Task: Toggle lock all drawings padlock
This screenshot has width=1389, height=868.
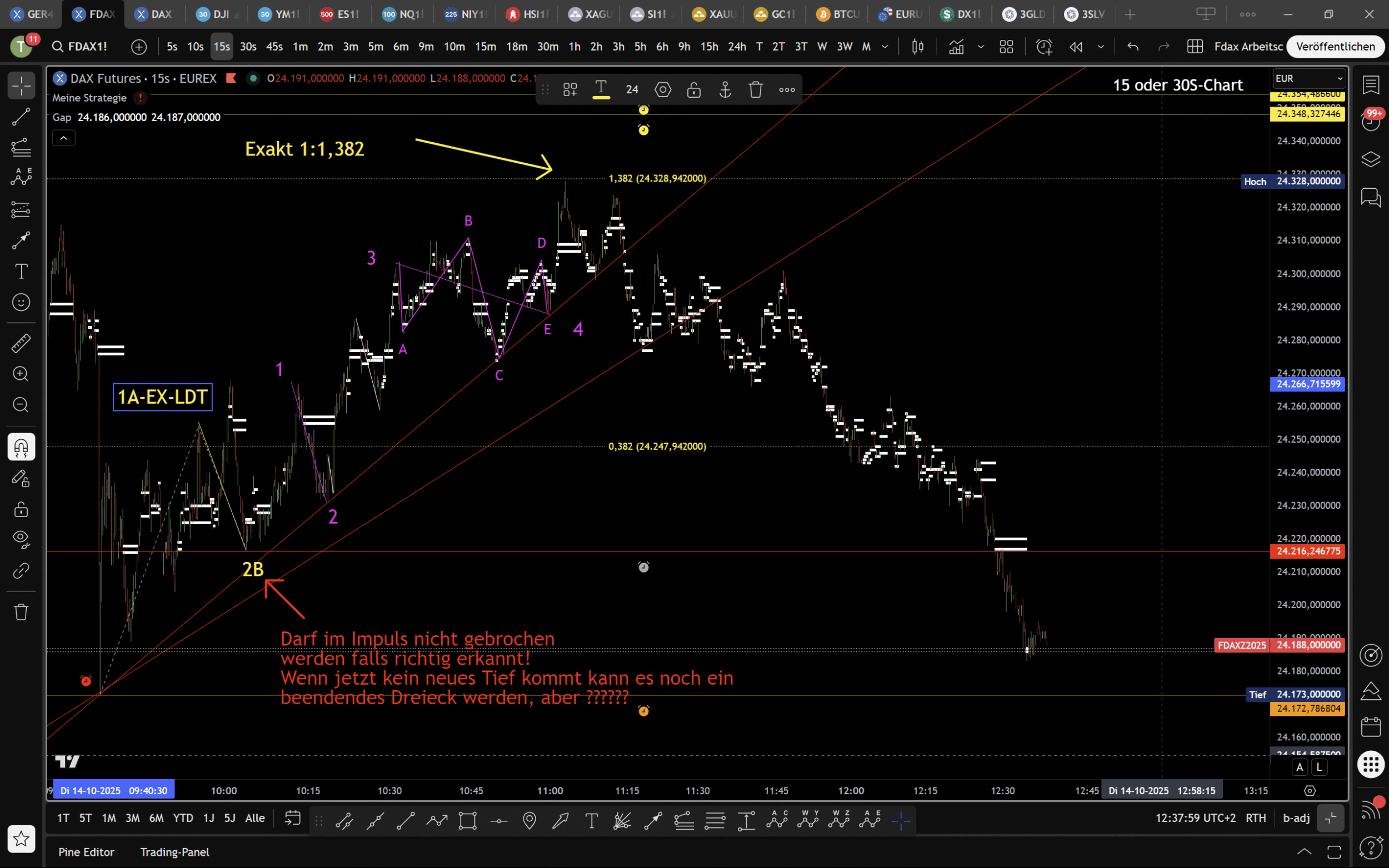Action: tap(21, 509)
